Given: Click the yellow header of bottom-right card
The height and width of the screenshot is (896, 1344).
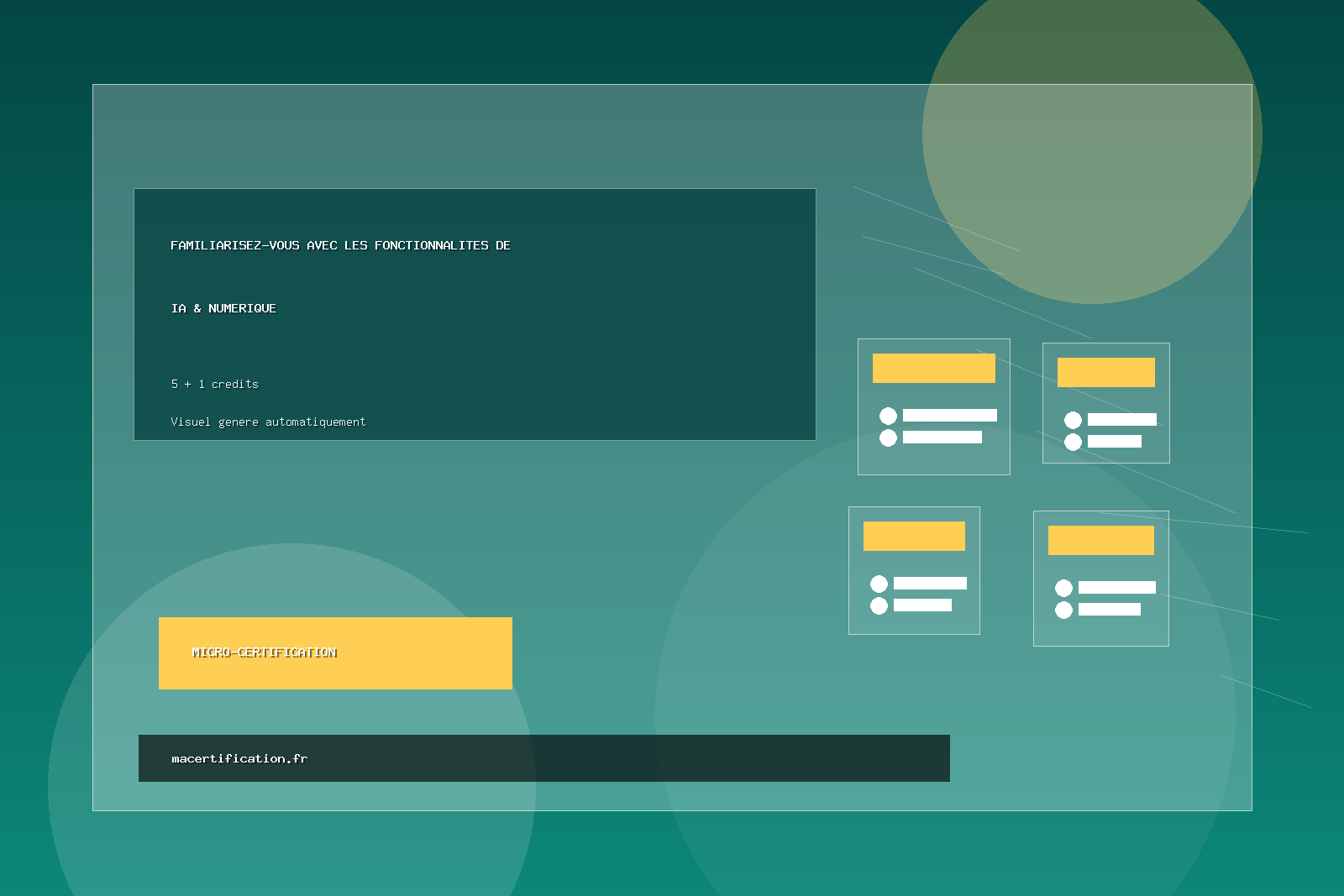Looking at the screenshot, I should pyautogui.click(x=1100, y=540).
